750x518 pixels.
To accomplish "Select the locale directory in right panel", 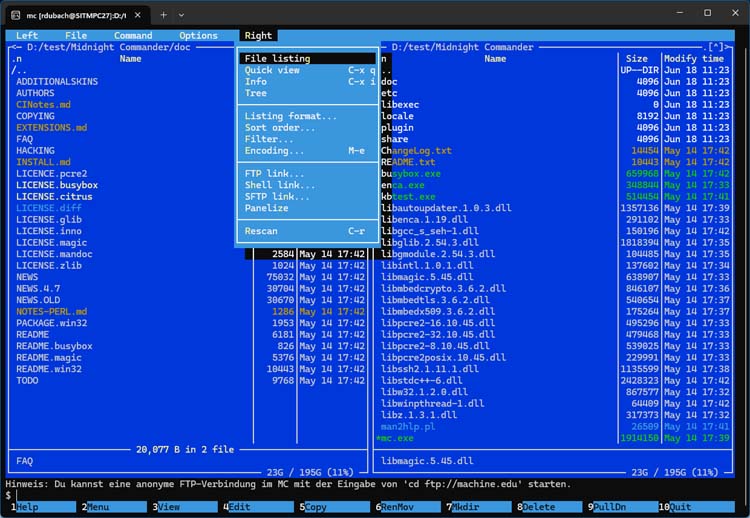I will (x=397, y=116).
